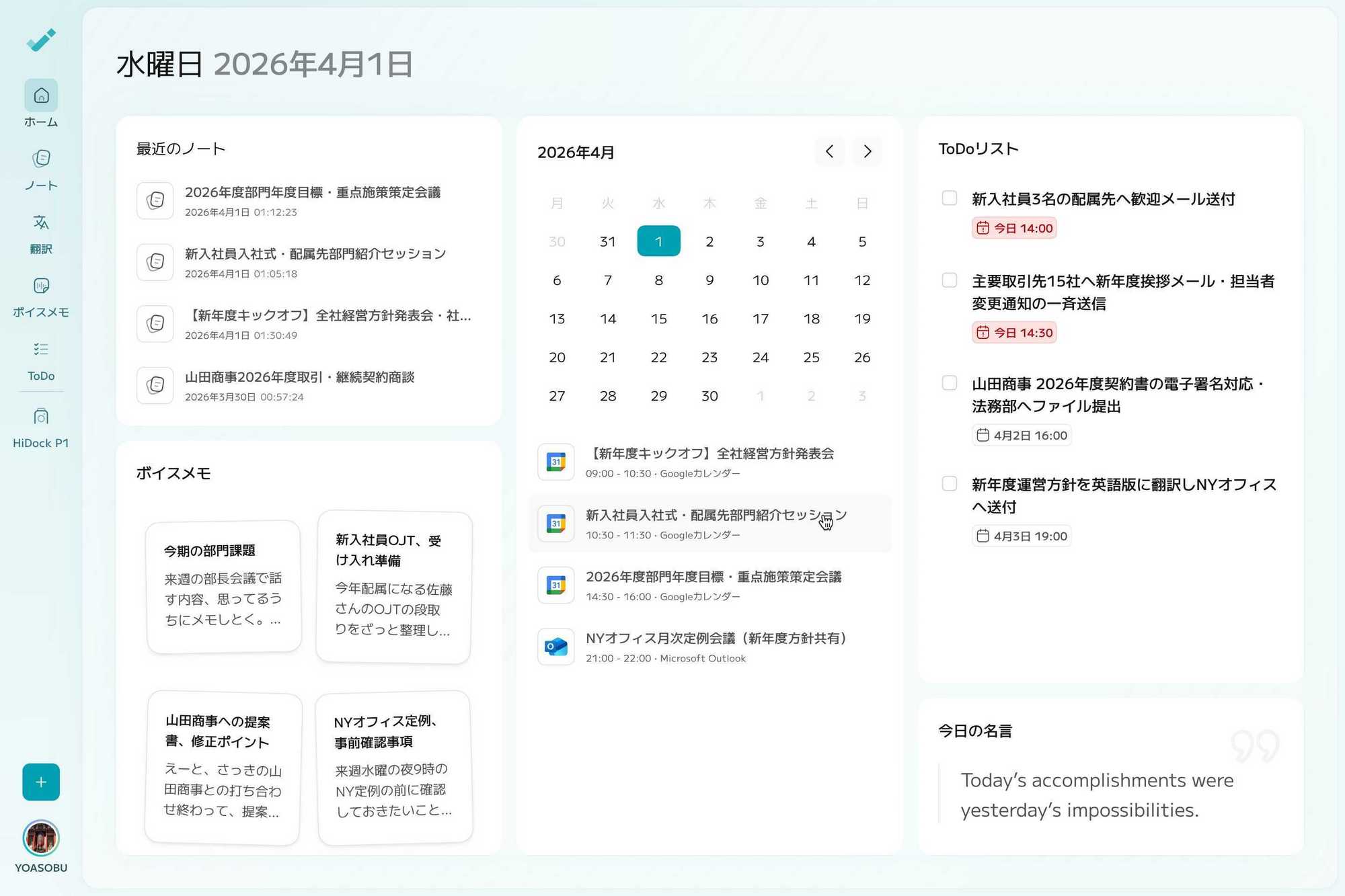Click the note icon beside 山田商事2026年度取引 note
The image size is (1345, 896).
[x=155, y=385]
